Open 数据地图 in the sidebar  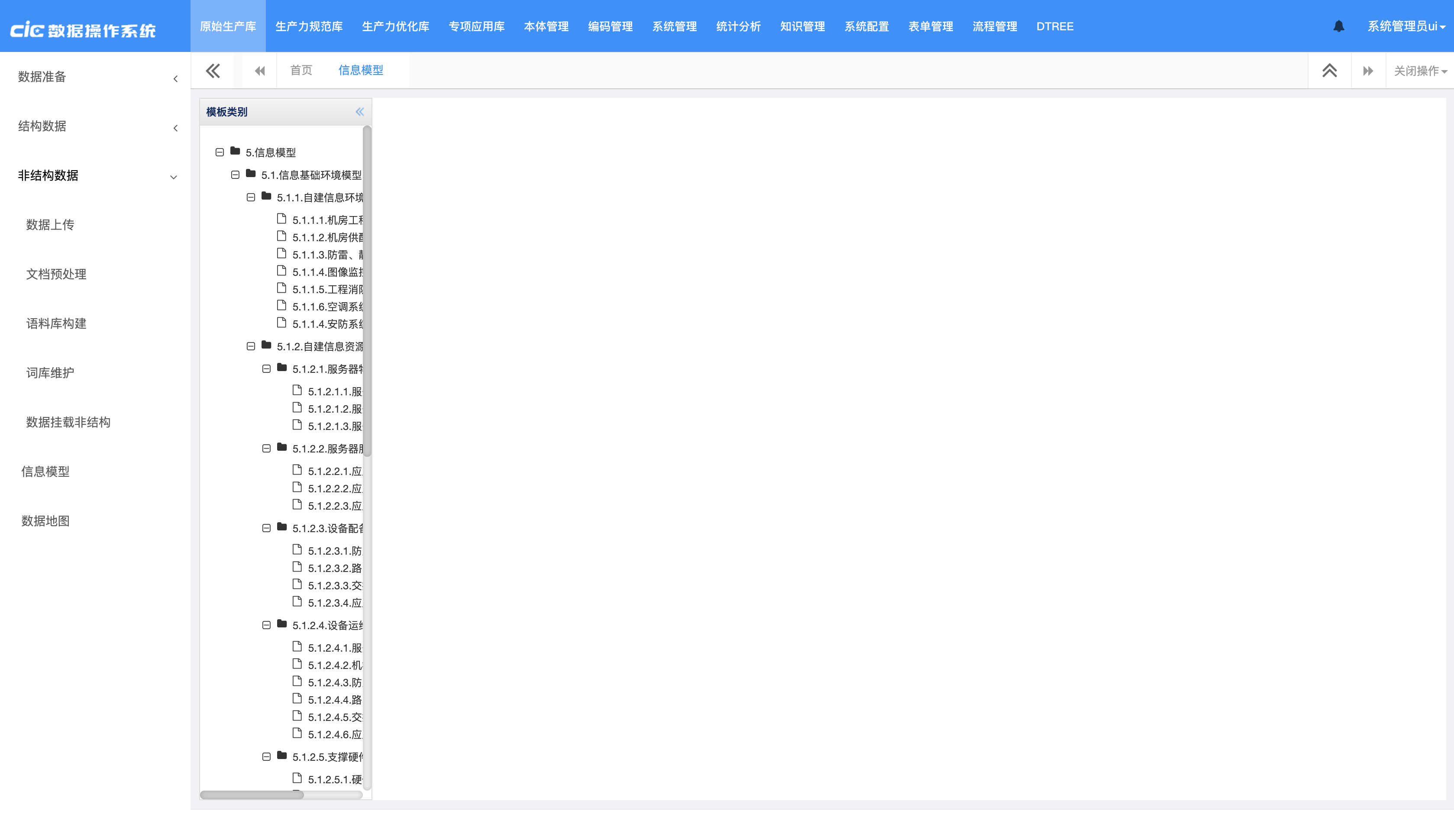coord(45,521)
